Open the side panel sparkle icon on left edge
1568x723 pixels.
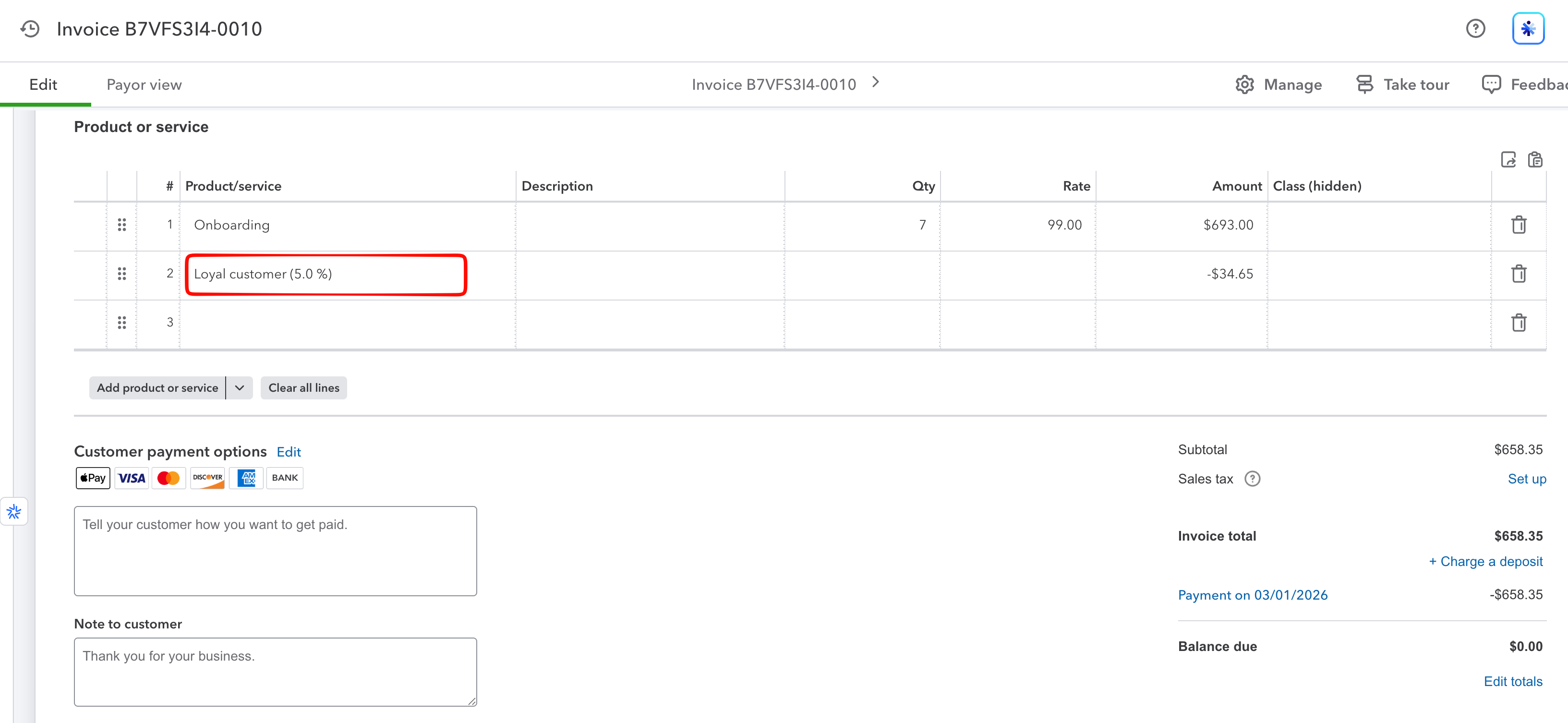[x=14, y=511]
